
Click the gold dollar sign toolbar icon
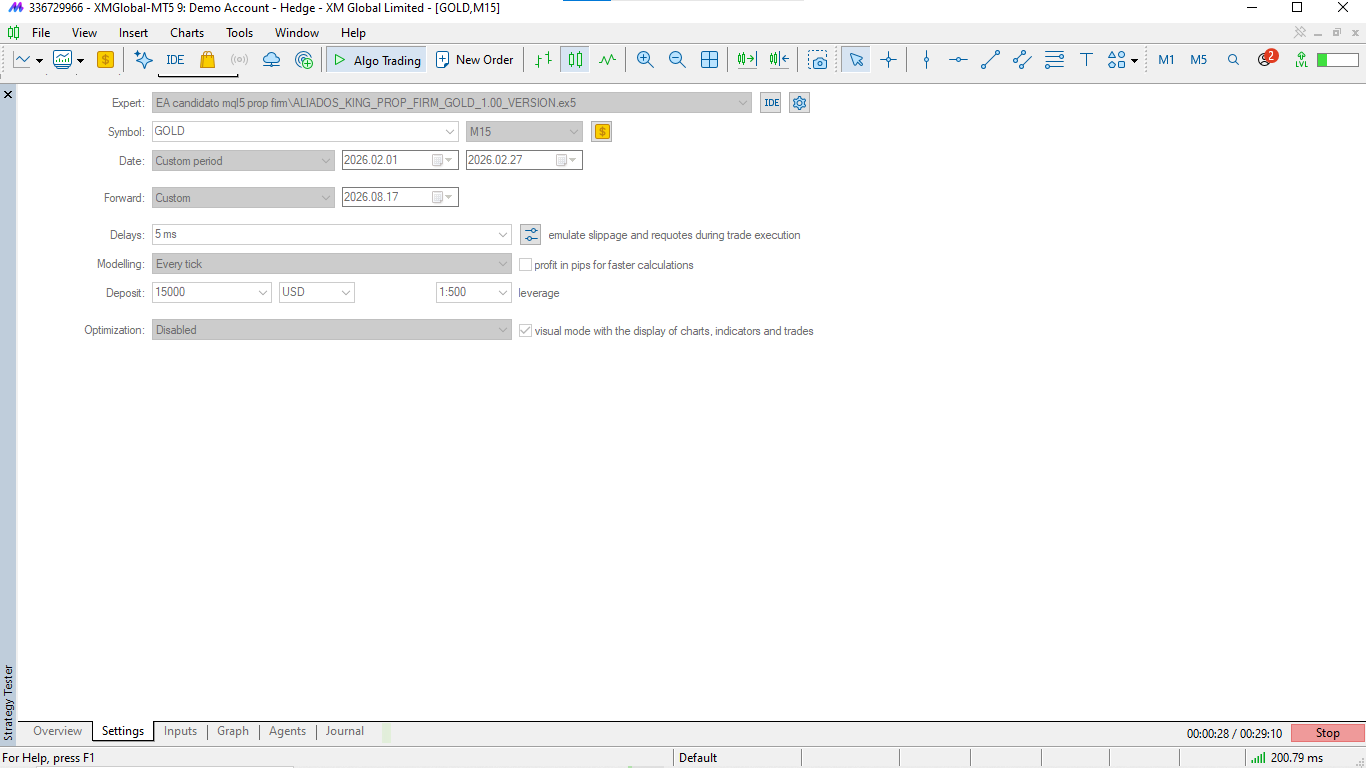click(x=105, y=60)
